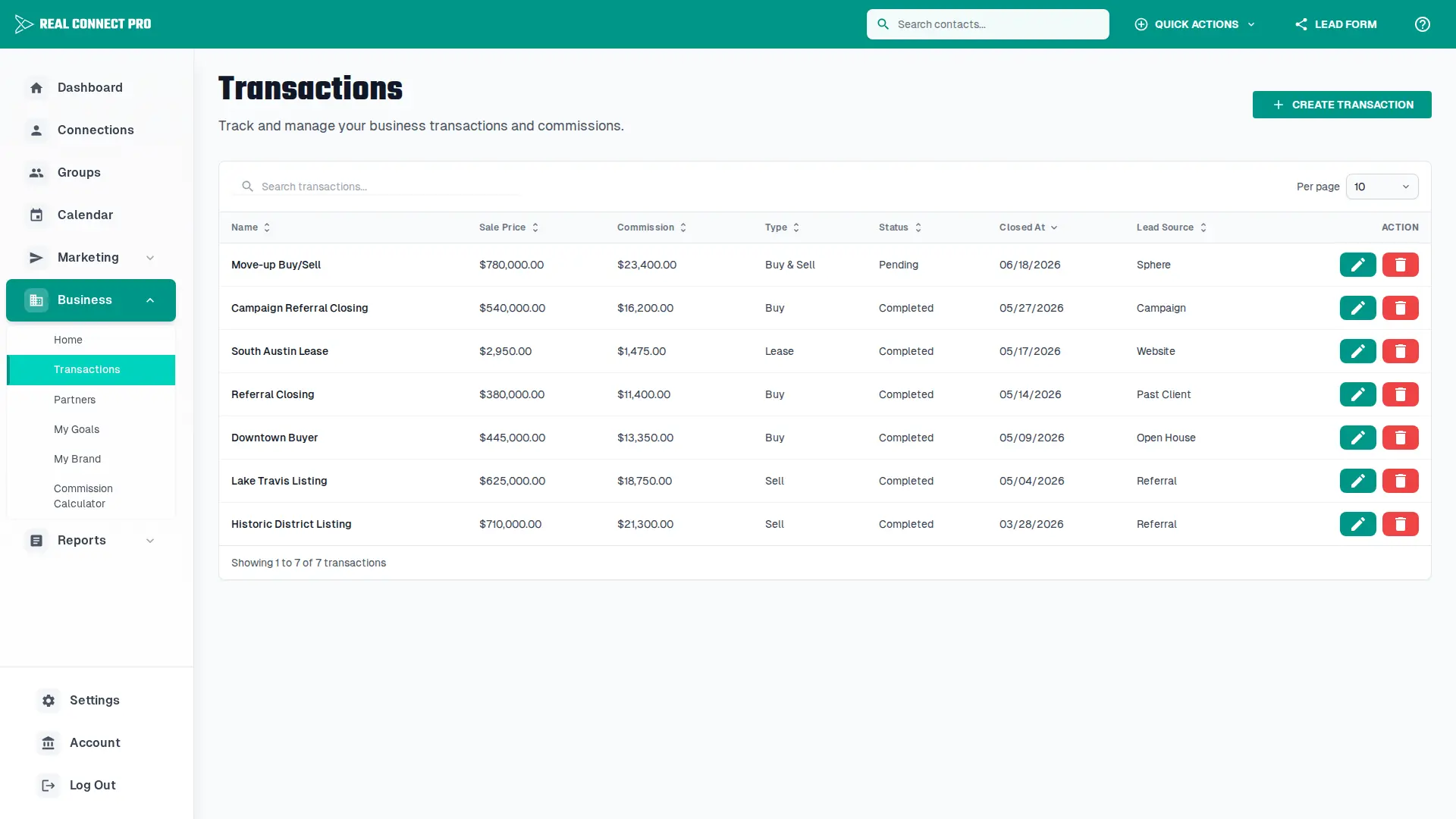Click the Calendar icon in sidebar
The height and width of the screenshot is (819, 1456).
pyautogui.click(x=36, y=215)
